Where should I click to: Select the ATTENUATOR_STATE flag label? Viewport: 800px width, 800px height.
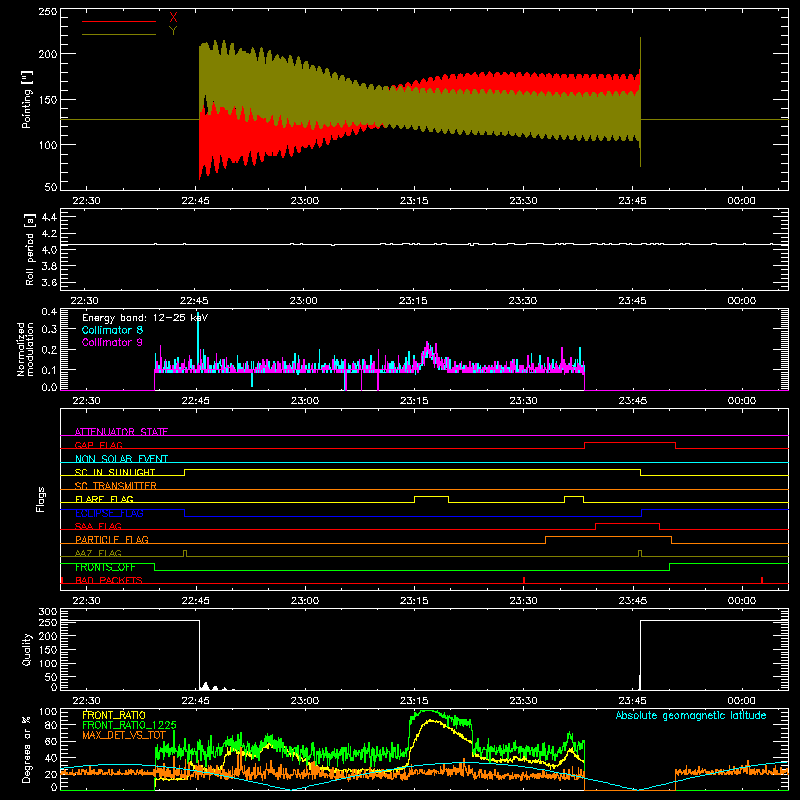[x=121, y=432]
